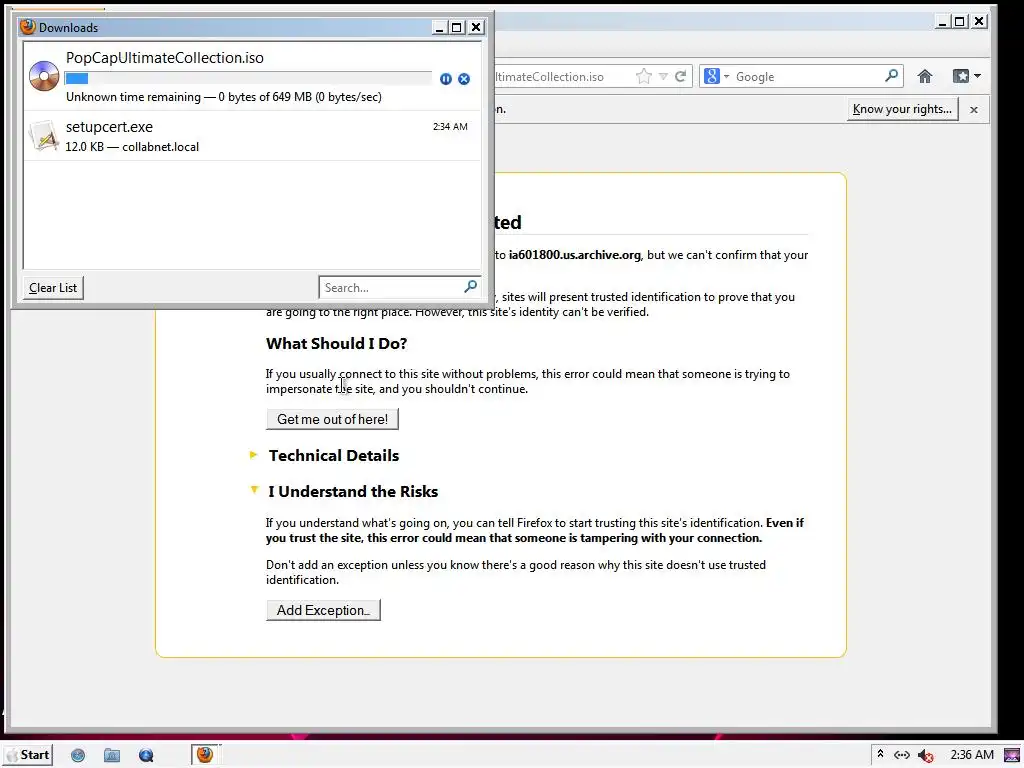The image size is (1024, 768).
Task: Close the Downloads window
Action: (x=476, y=27)
